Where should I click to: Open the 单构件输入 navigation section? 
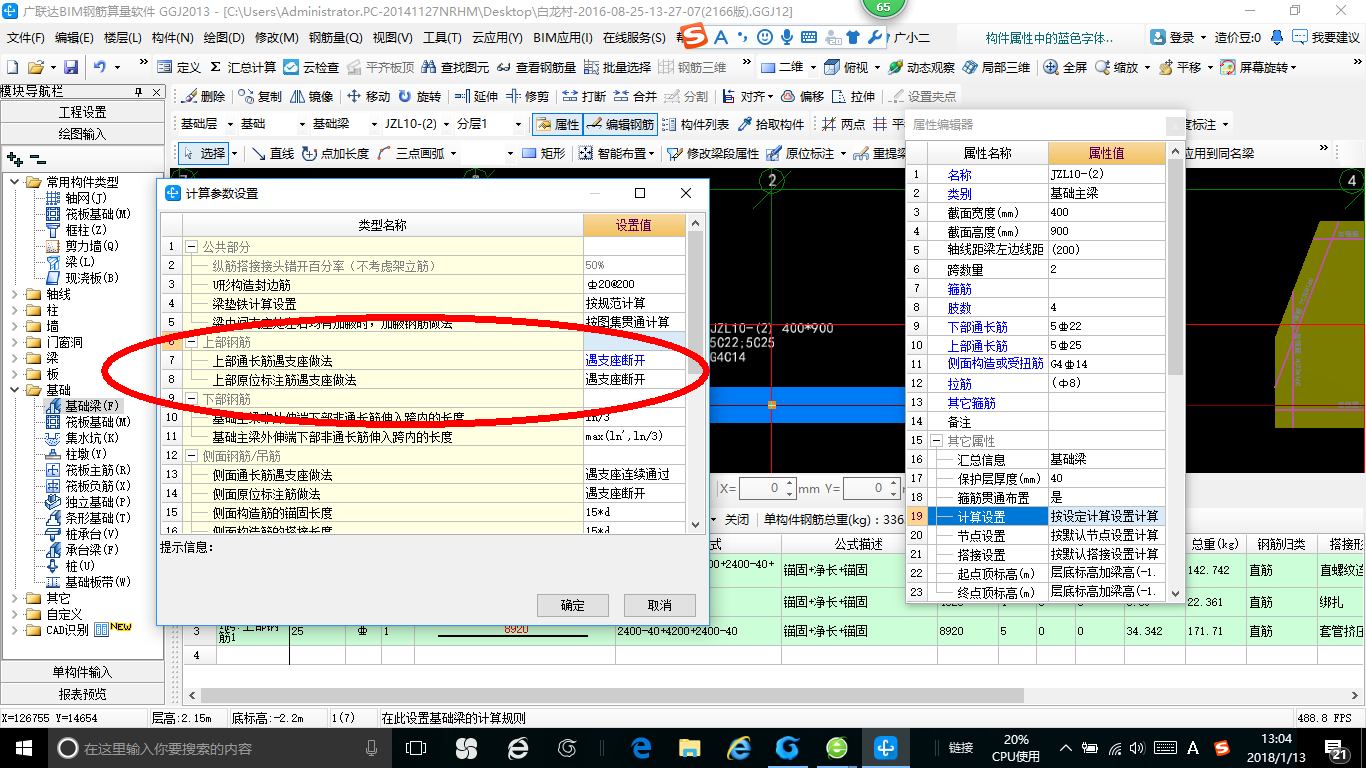[x=82, y=672]
